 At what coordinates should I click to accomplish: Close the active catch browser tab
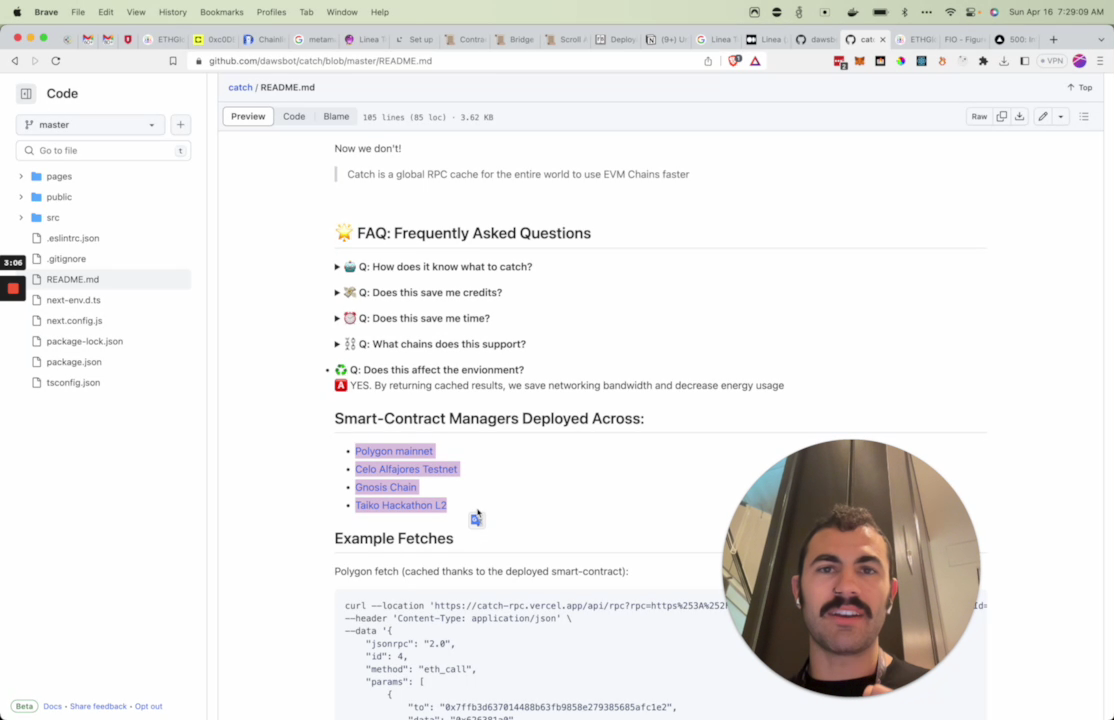point(883,40)
